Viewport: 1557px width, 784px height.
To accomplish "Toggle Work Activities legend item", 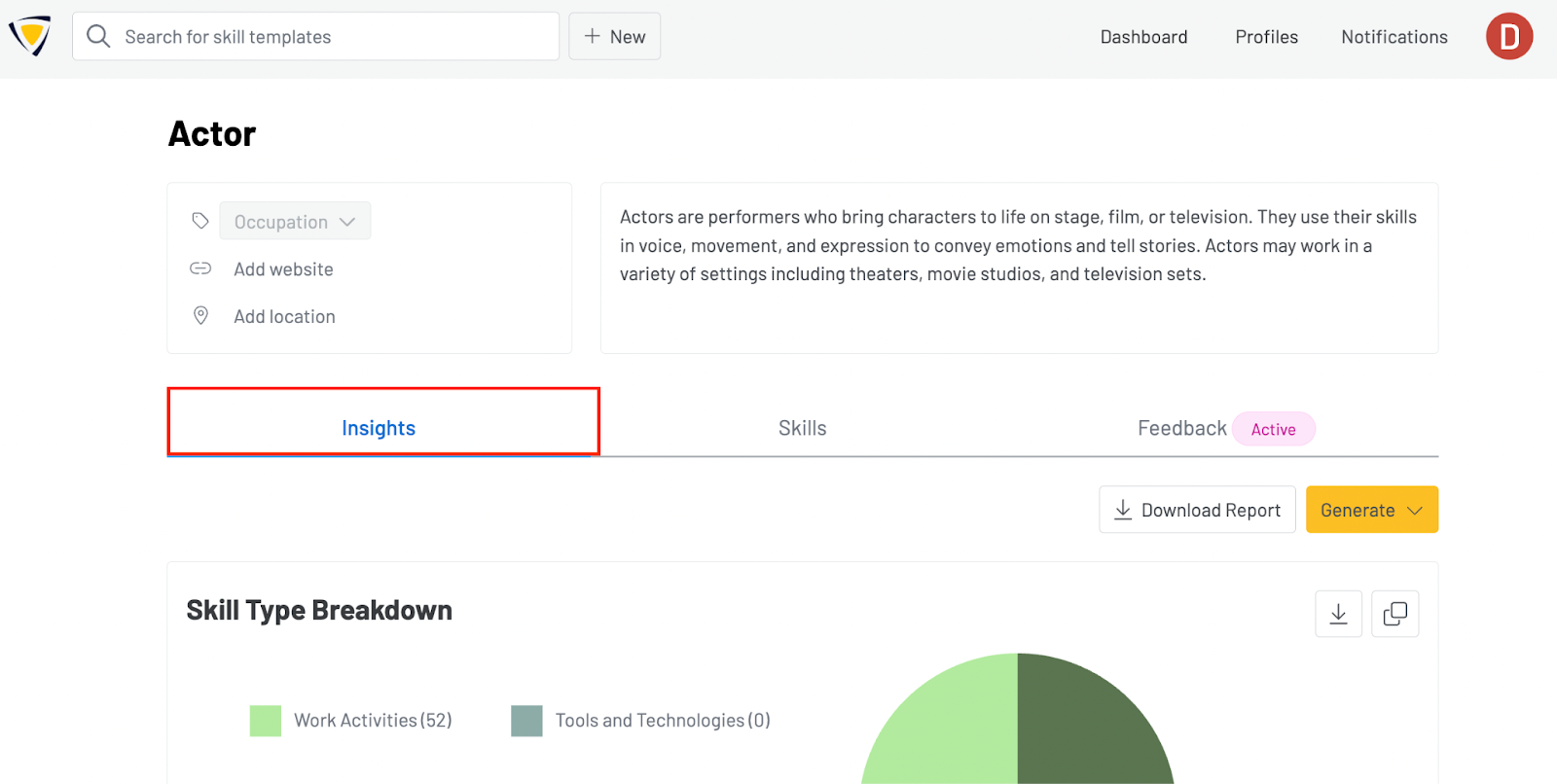I will [x=351, y=721].
